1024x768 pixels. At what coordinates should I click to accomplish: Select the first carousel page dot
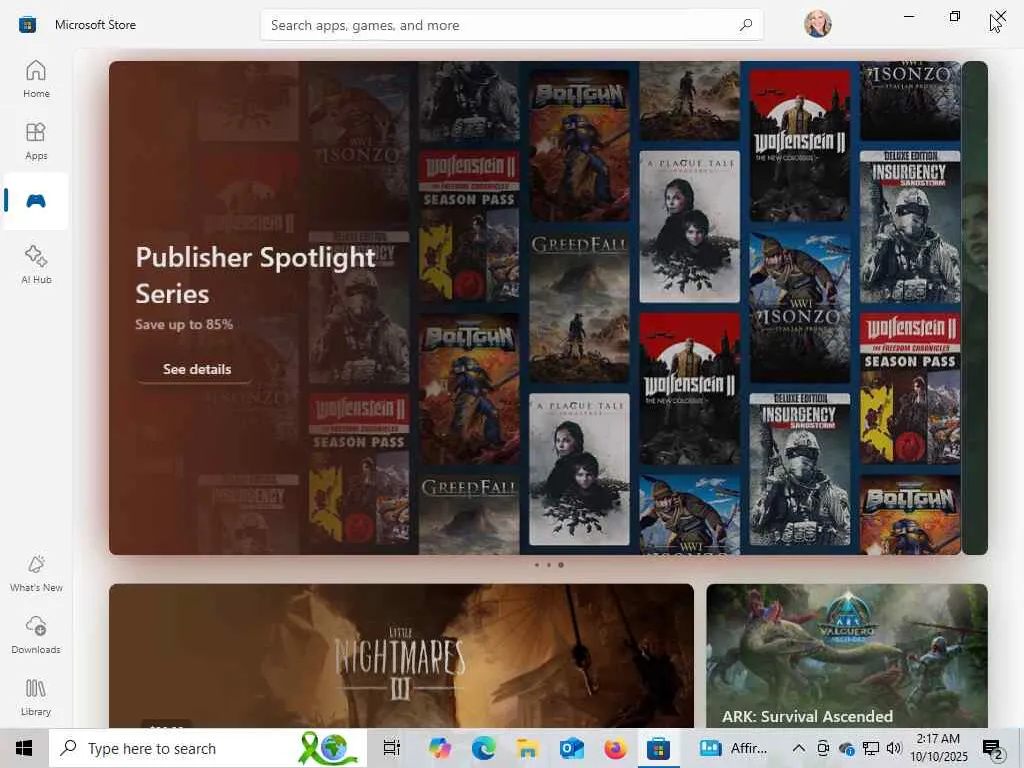click(x=537, y=565)
